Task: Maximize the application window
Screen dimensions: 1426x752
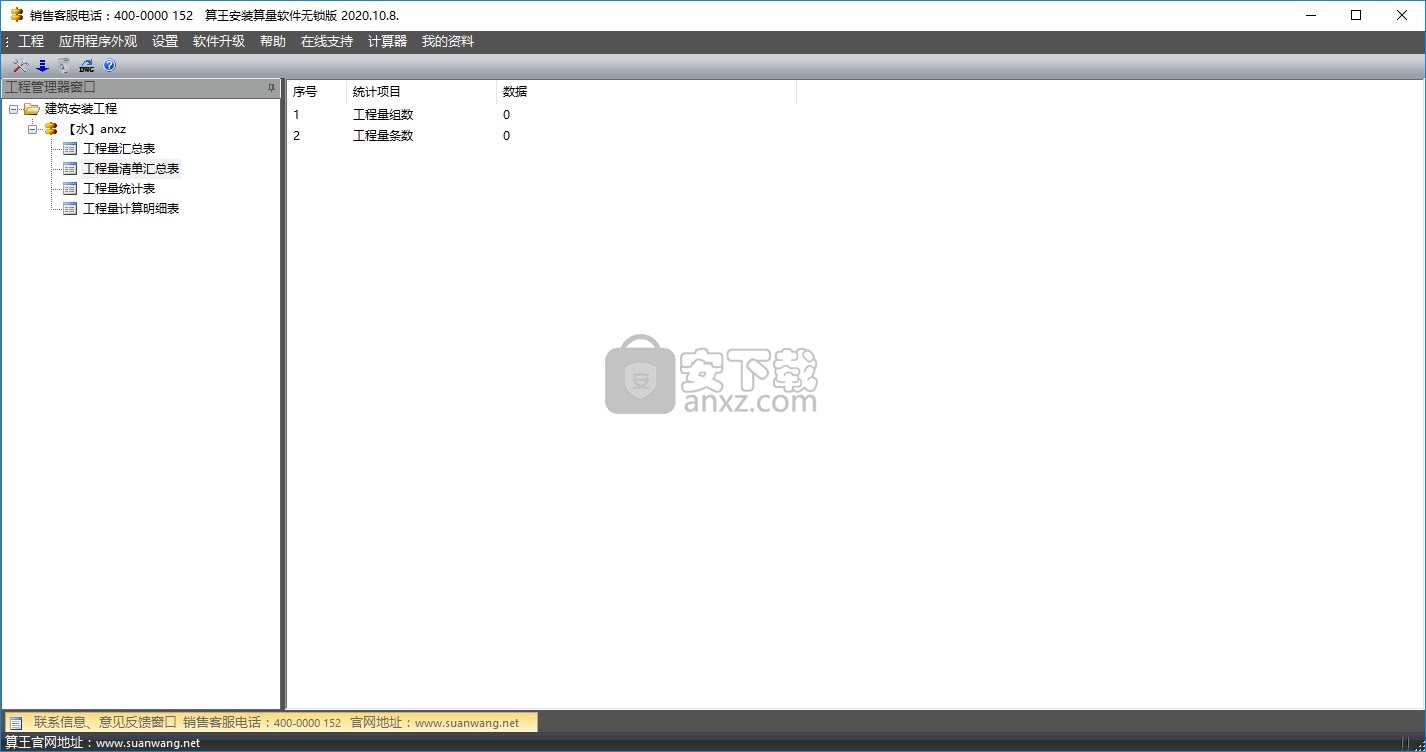Action: point(1356,15)
